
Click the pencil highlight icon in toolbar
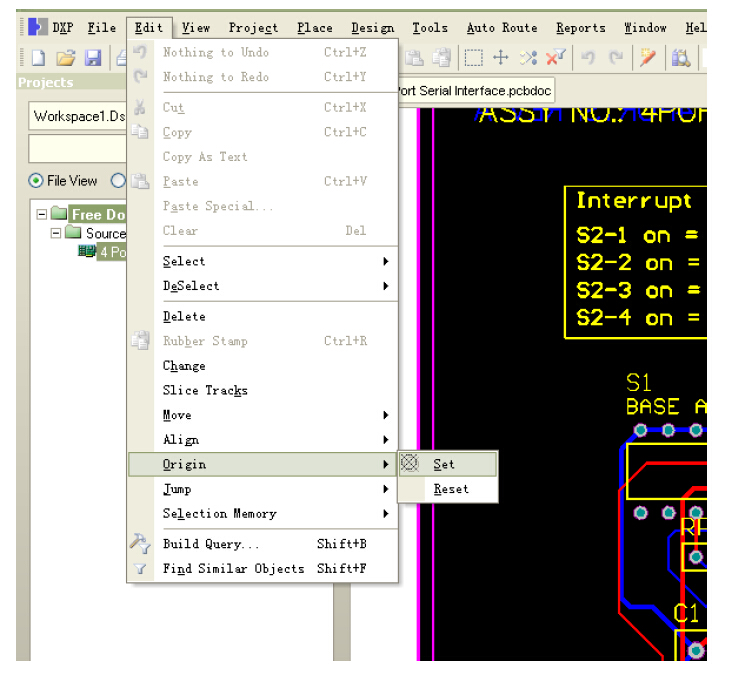pos(648,58)
